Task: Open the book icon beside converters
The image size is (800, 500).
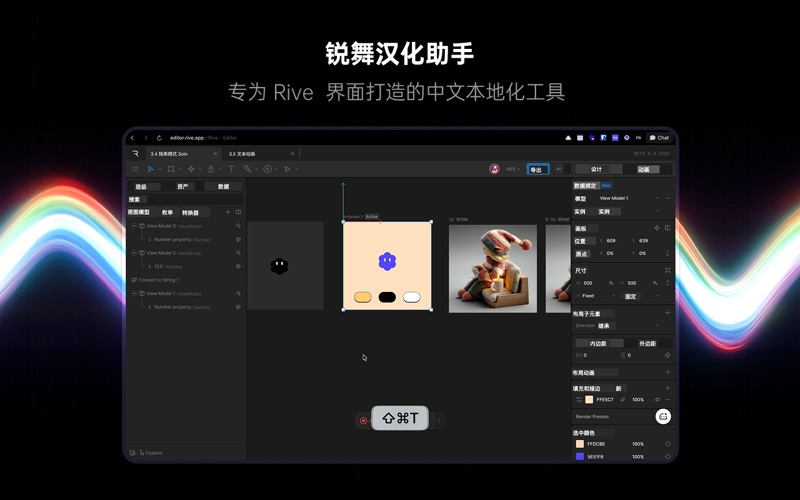Action: tap(238, 212)
